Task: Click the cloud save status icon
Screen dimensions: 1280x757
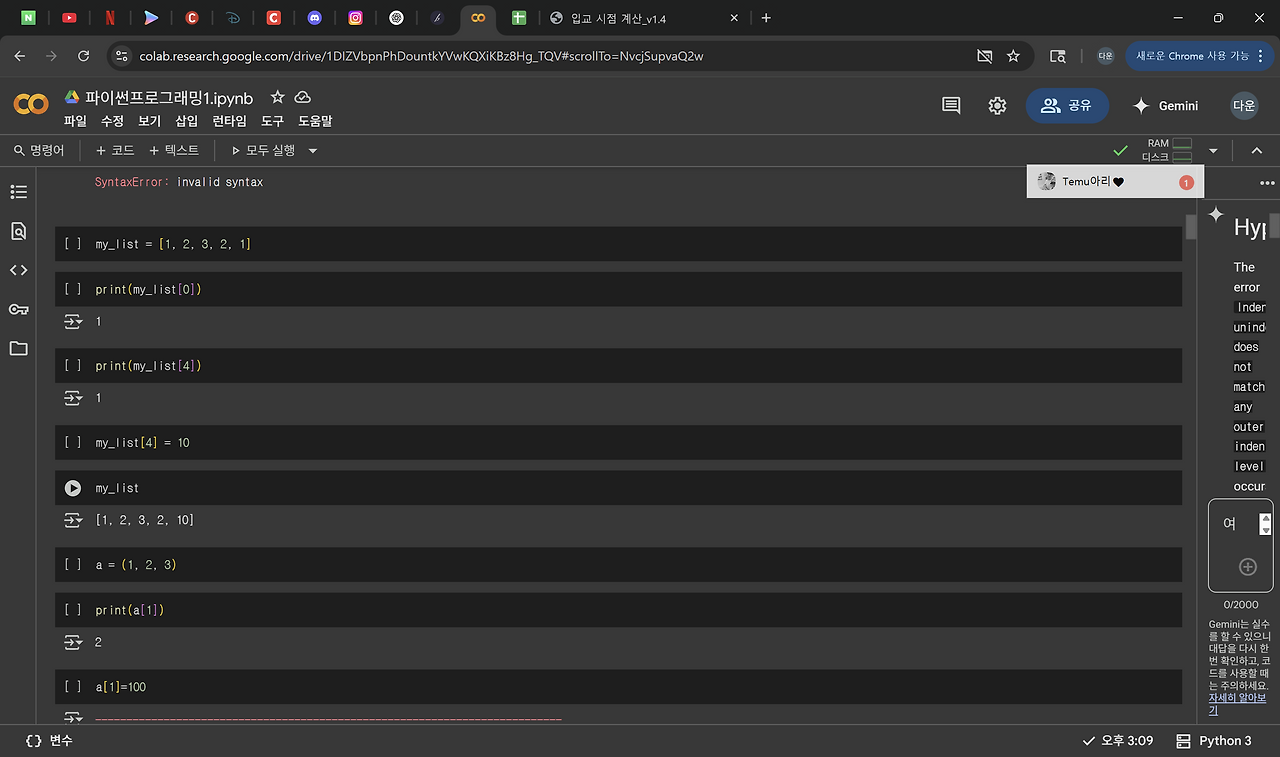Action: [303, 97]
